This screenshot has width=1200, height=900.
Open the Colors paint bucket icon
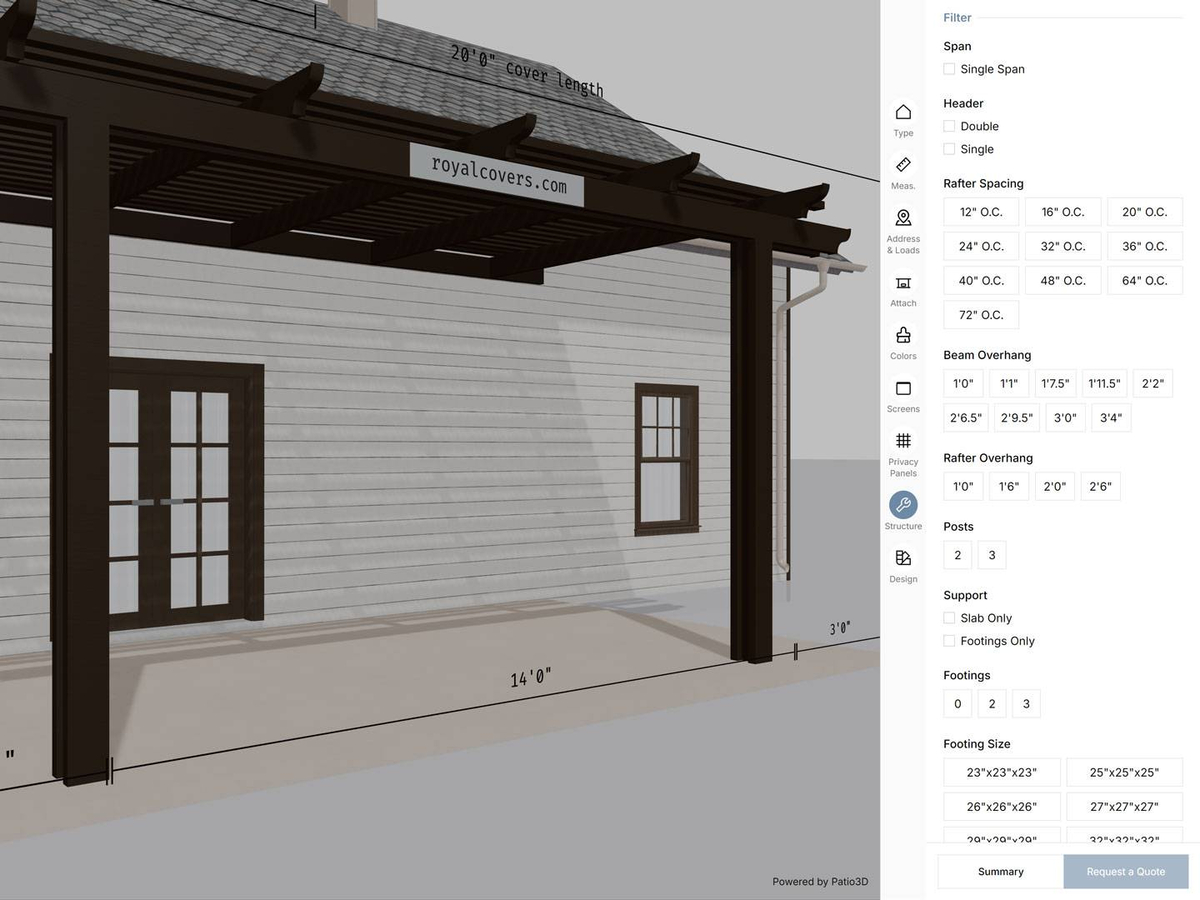pos(903,335)
